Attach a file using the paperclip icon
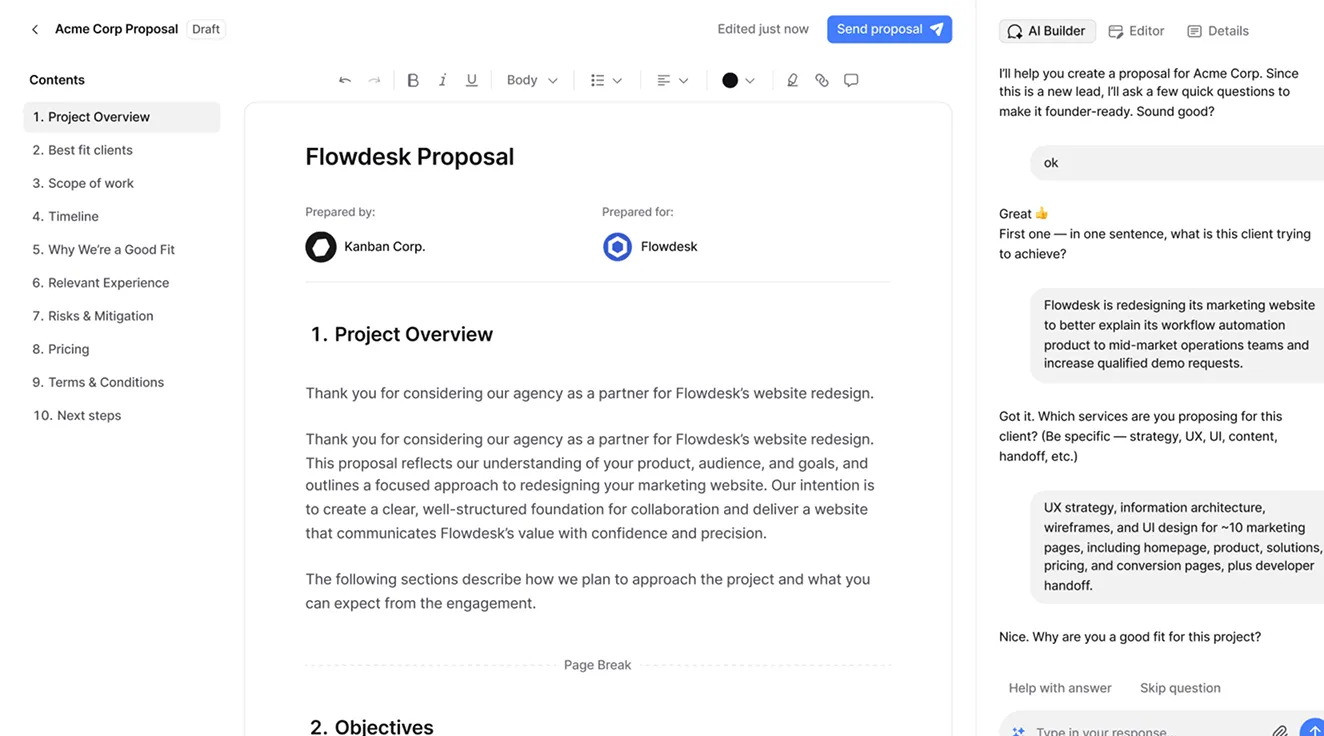Image resolution: width=1324 pixels, height=736 pixels. [1281, 731]
